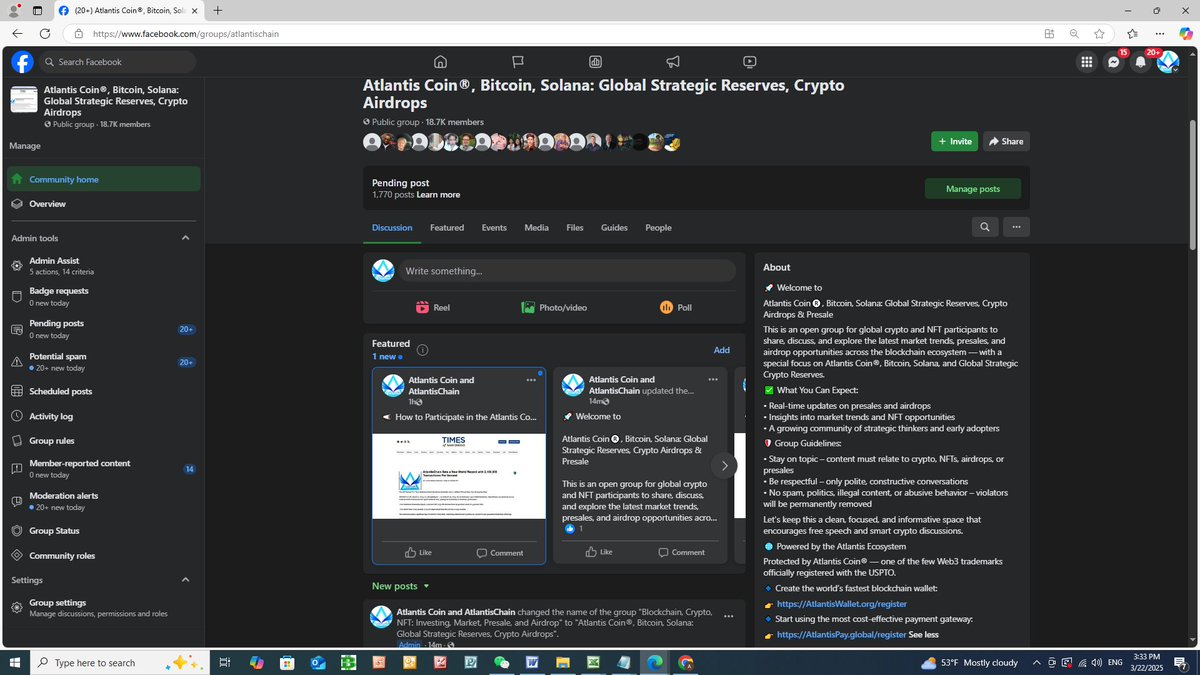This screenshot has width=1200, height=675.
Task: Open Group rules
Action: click(103, 440)
